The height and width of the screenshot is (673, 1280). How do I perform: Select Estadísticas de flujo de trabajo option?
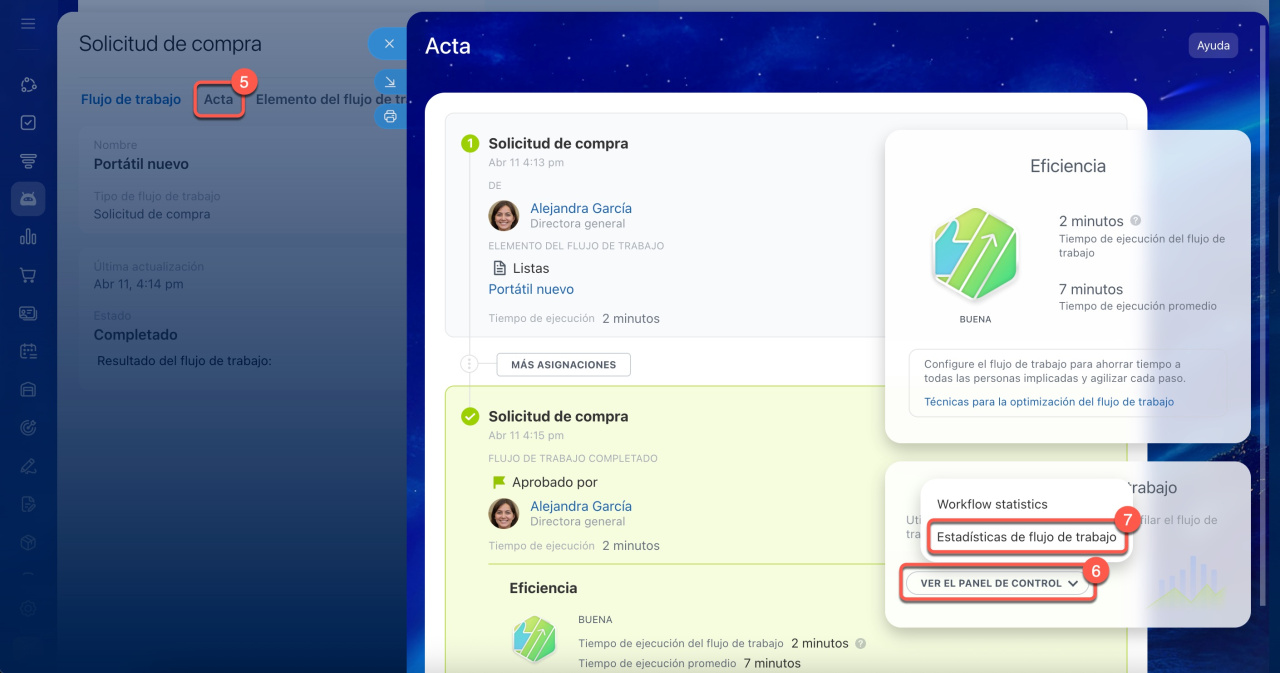1026,537
